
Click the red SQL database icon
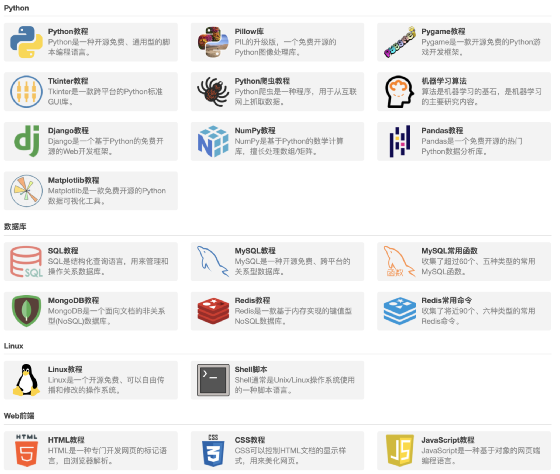26,262
